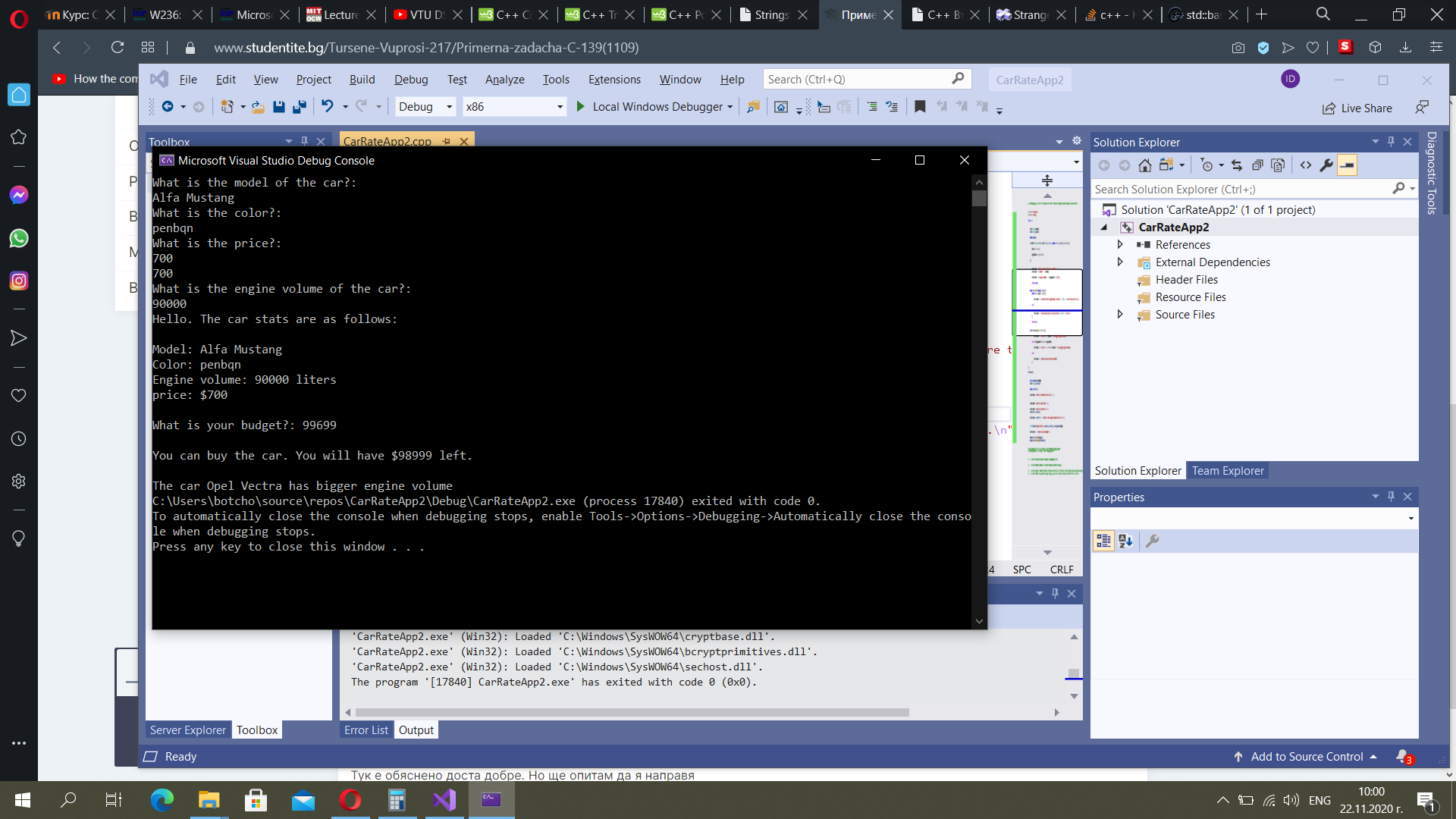Image resolution: width=1456 pixels, height=819 pixels.
Task: Click Pending Changes Filter clock icon
Action: (1207, 165)
